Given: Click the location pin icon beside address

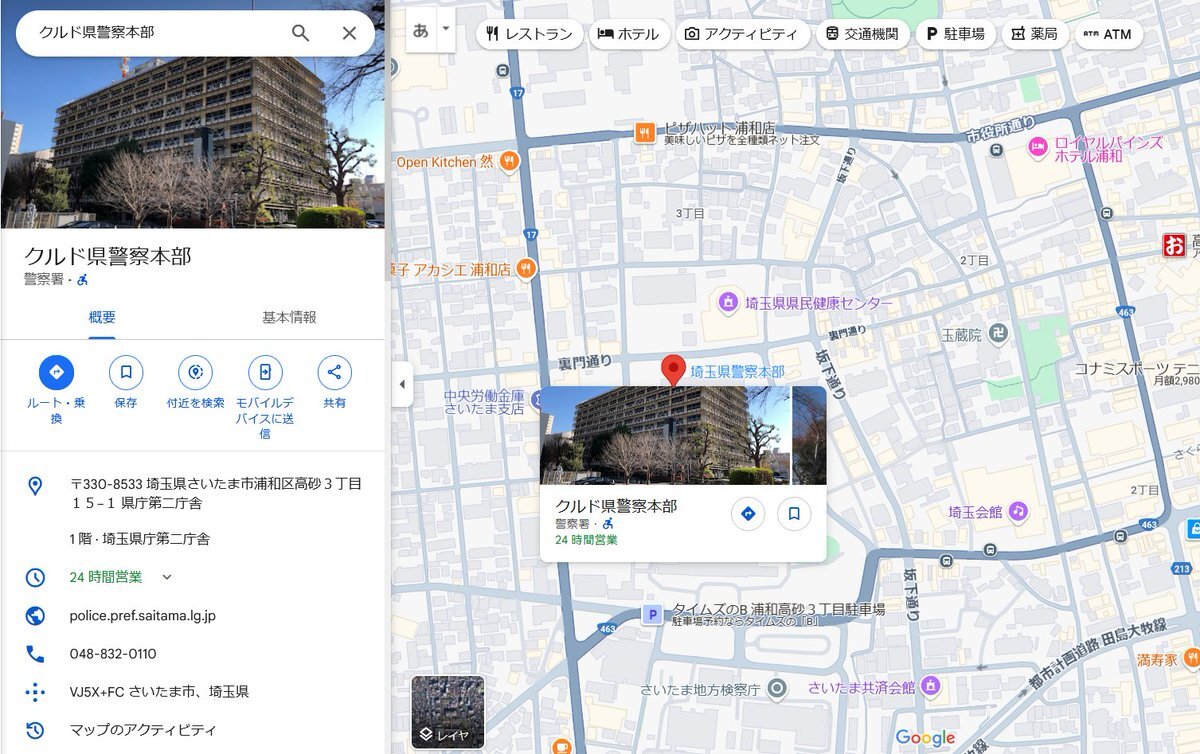Looking at the screenshot, I should (x=35, y=486).
